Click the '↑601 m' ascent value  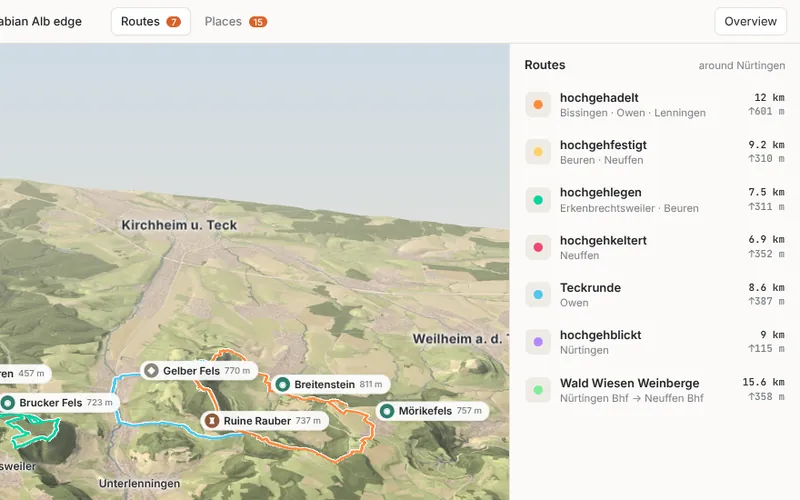pos(766,111)
